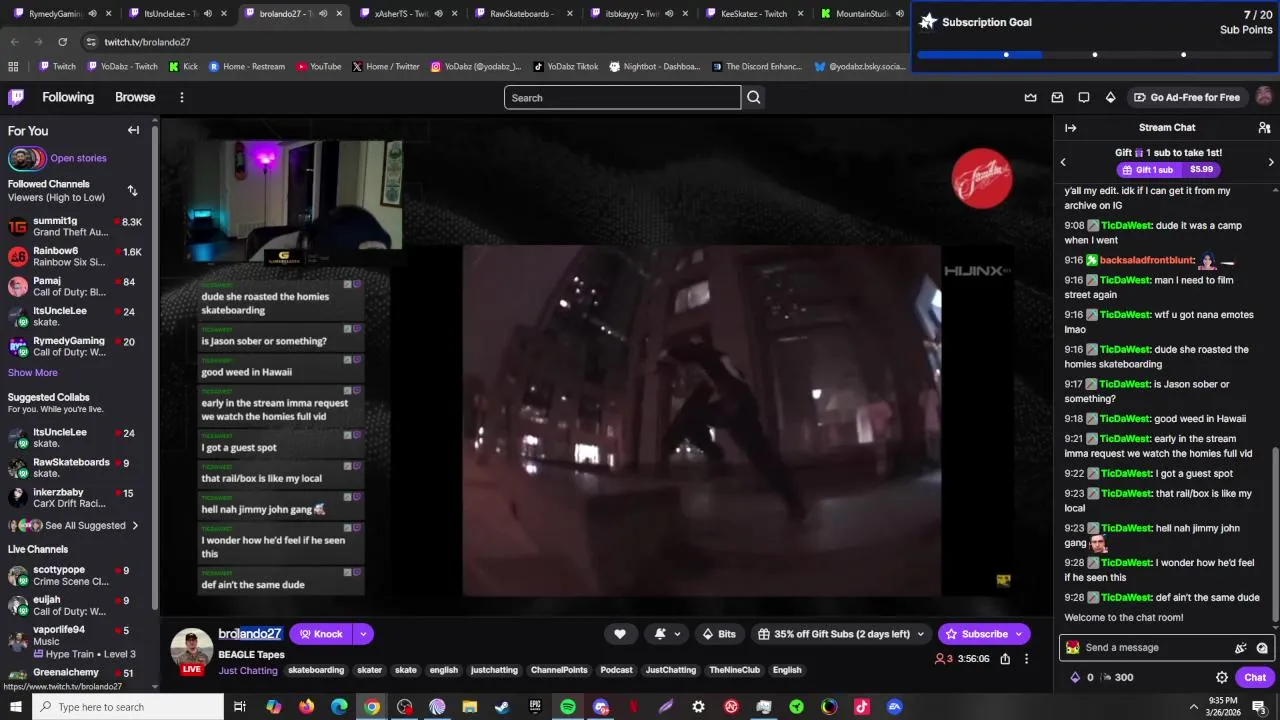The width and height of the screenshot is (1280, 720).
Task: Click the Followed Channels sort icon
Action: coord(132,190)
